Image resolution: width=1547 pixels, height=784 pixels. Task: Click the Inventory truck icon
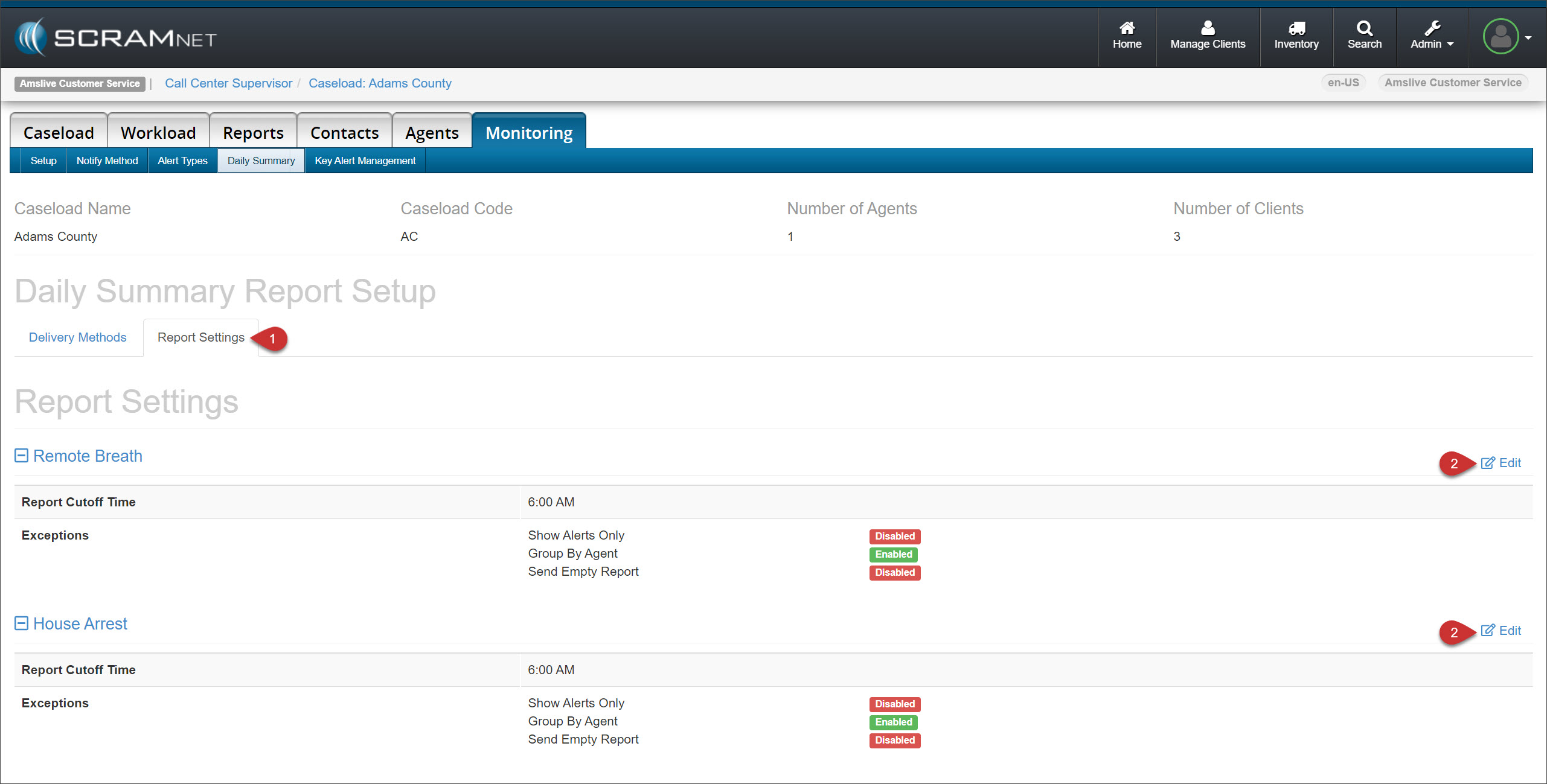pos(1296,28)
